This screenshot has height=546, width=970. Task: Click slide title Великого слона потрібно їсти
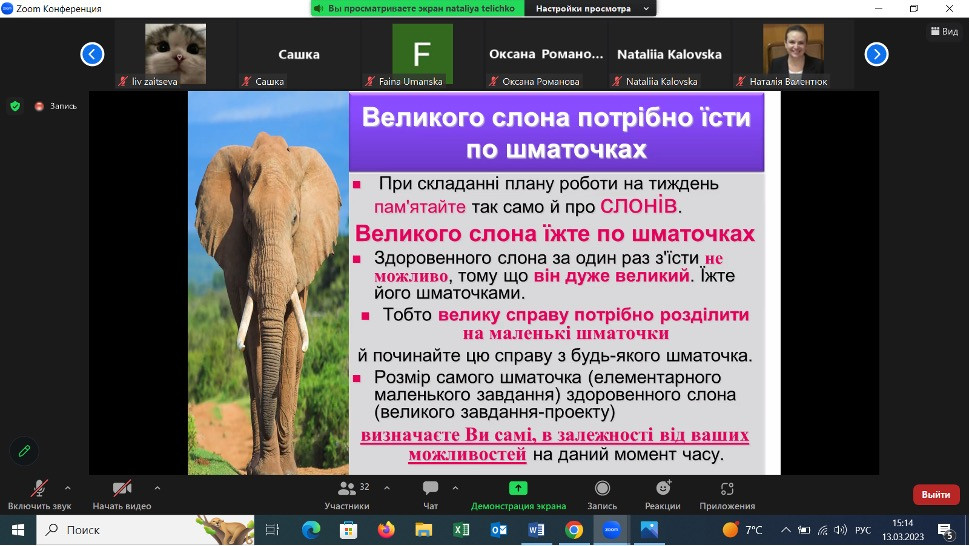(x=556, y=132)
